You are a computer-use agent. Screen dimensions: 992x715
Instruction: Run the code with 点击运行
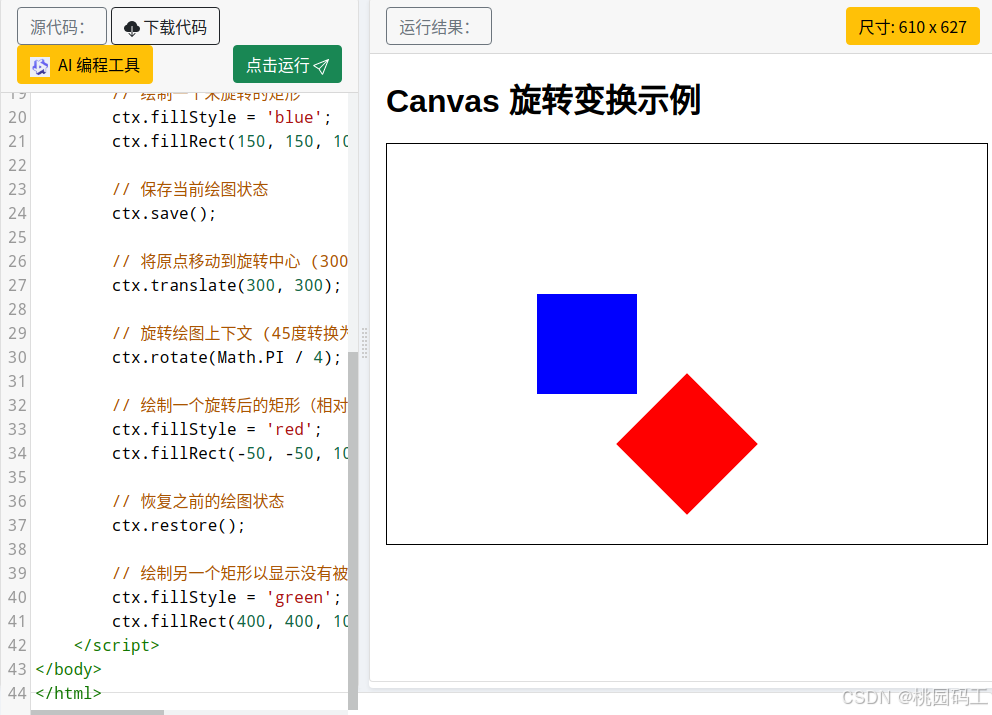pos(287,65)
